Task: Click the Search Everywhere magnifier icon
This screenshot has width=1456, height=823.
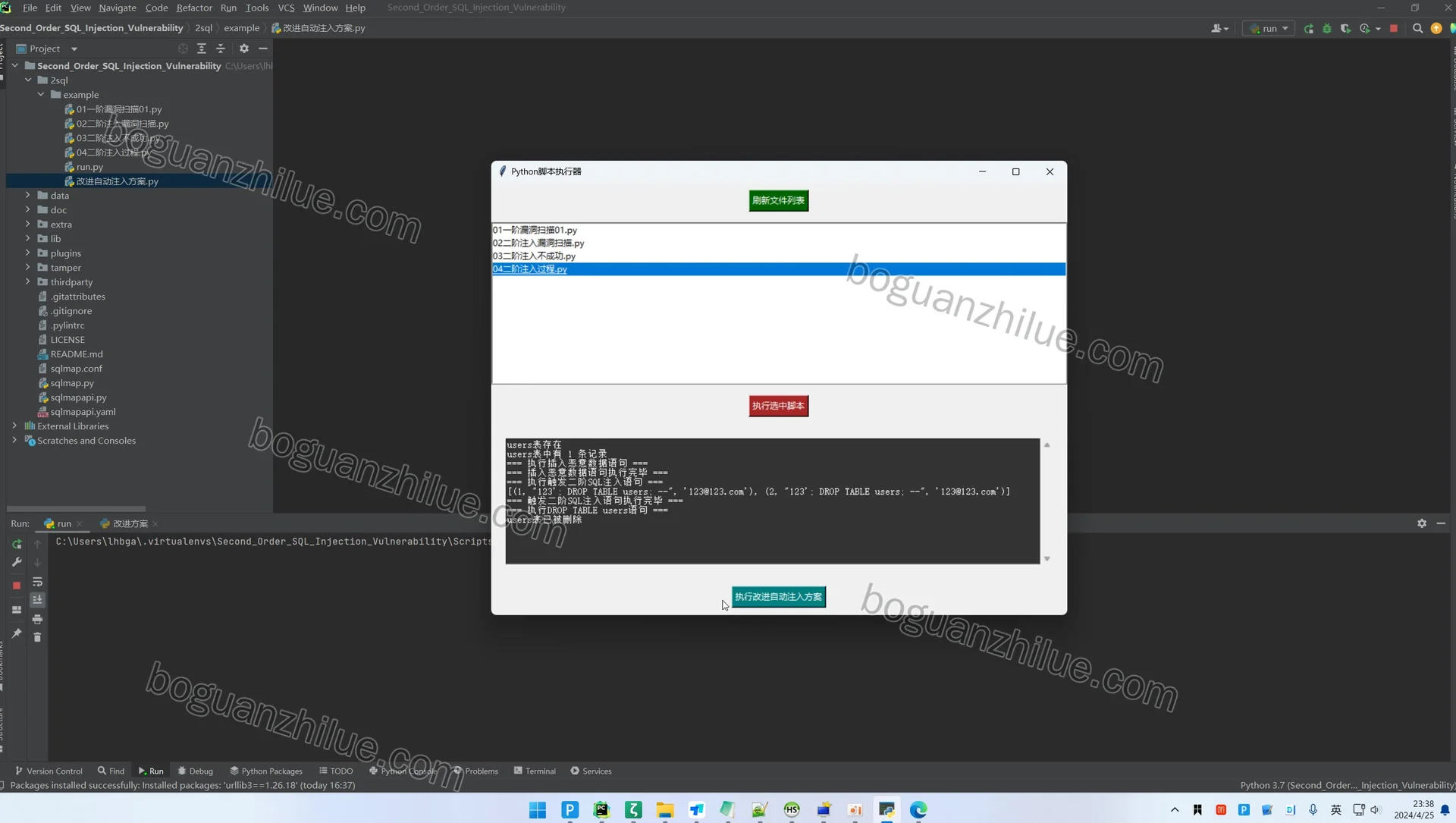Action: pos(1417,28)
